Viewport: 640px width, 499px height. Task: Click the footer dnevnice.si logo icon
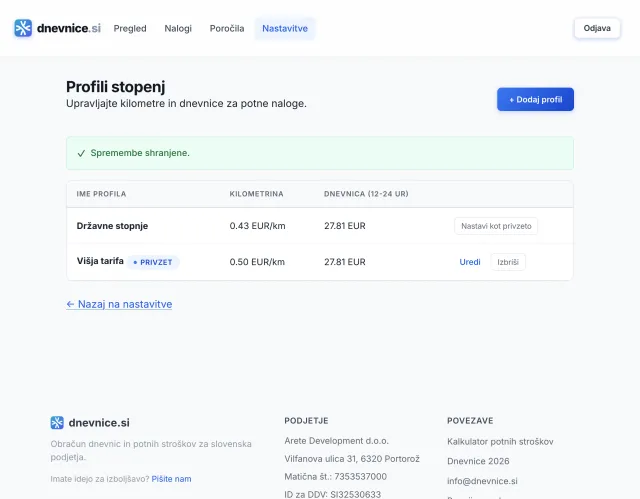click(x=57, y=422)
